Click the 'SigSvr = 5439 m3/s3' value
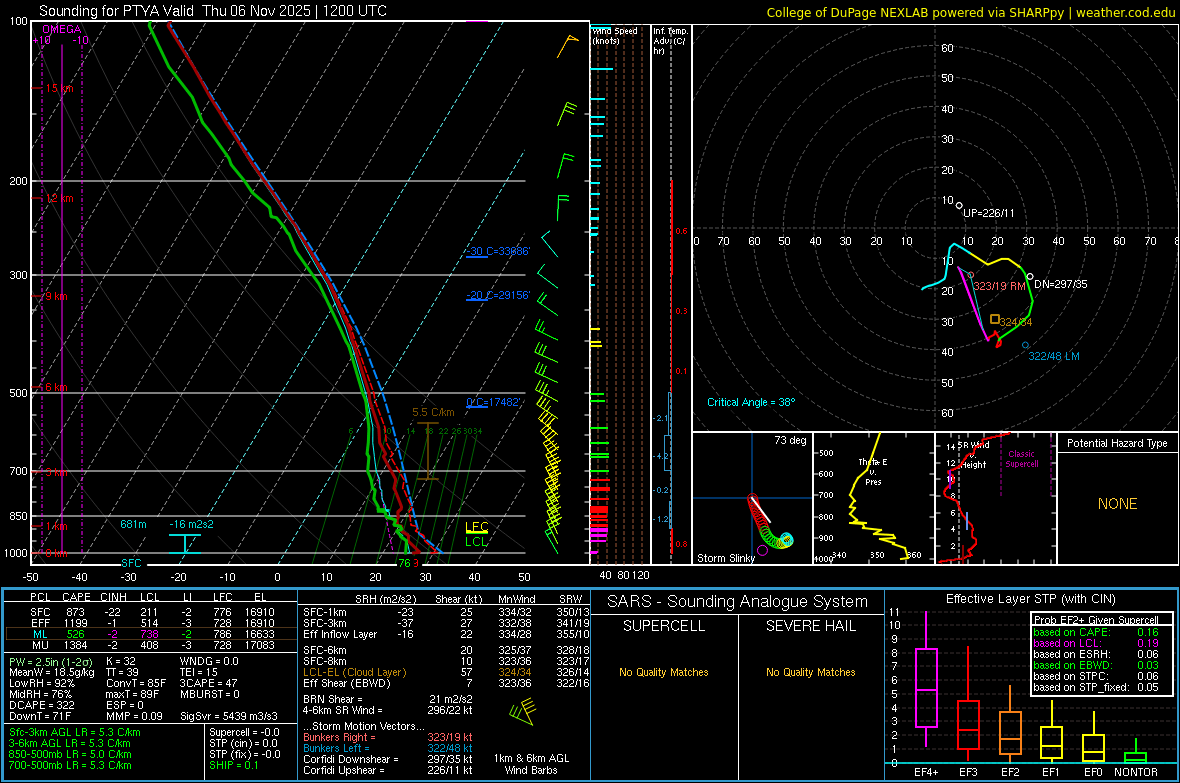This screenshot has height=783, width=1180. pyautogui.click(x=229, y=716)
